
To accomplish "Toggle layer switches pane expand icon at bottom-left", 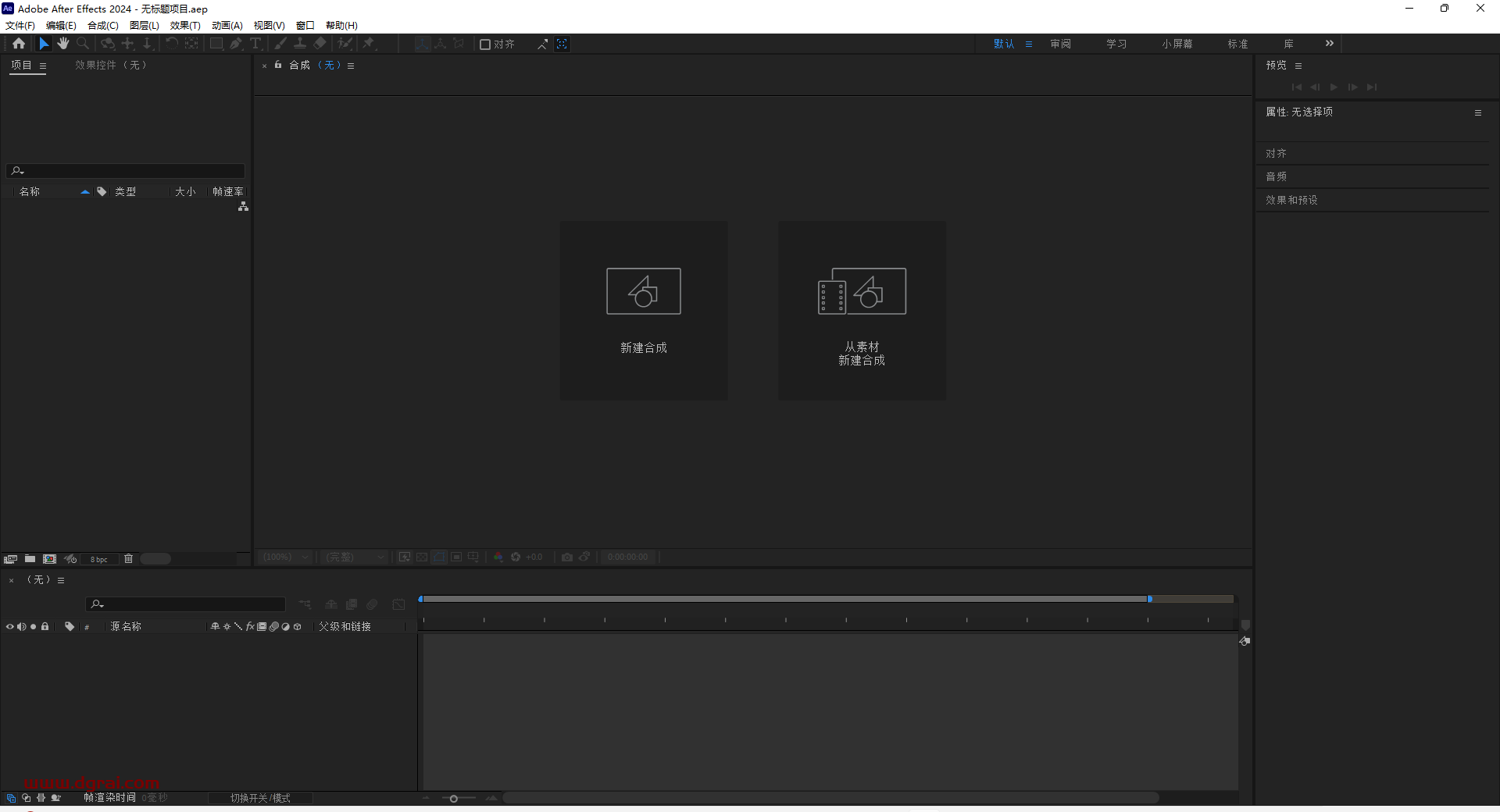I will tap(11, 798).
